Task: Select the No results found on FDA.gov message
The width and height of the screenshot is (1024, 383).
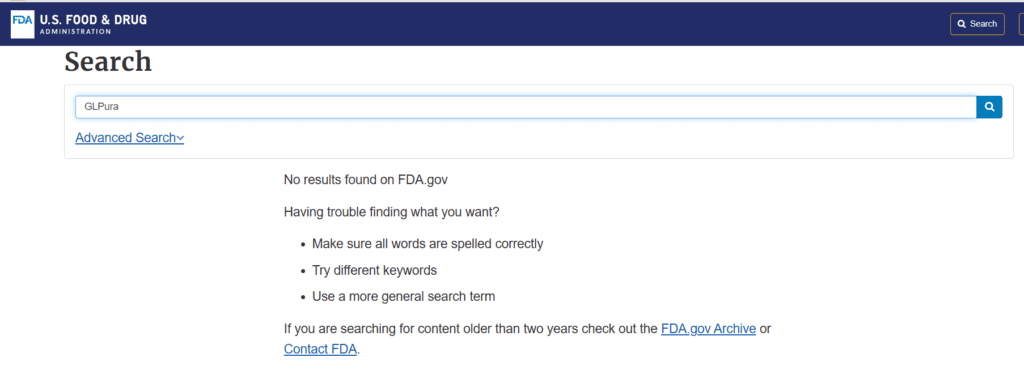Action: pyautogui.click(x=366, y=180)
